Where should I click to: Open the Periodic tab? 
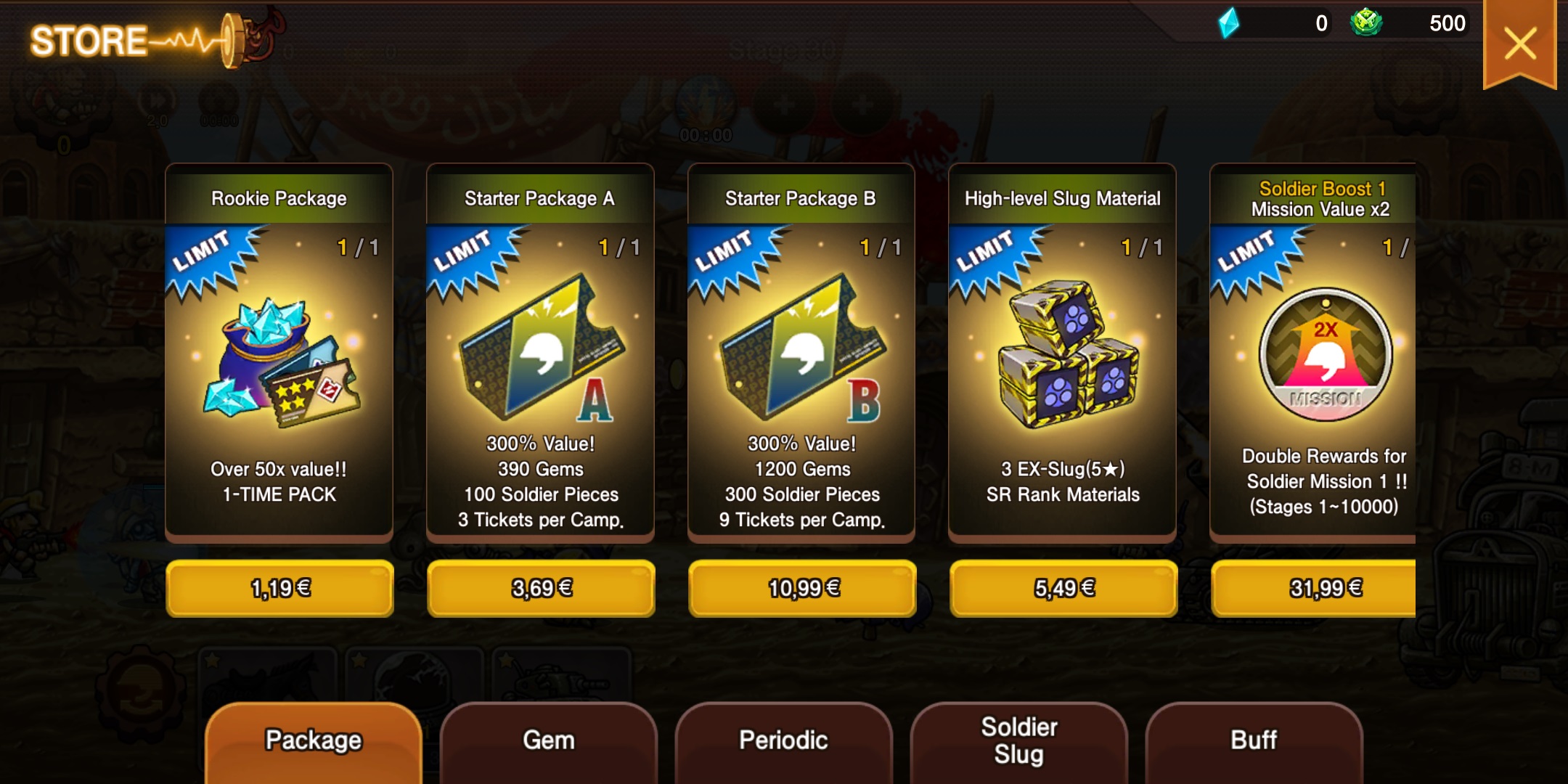(784, 742)
